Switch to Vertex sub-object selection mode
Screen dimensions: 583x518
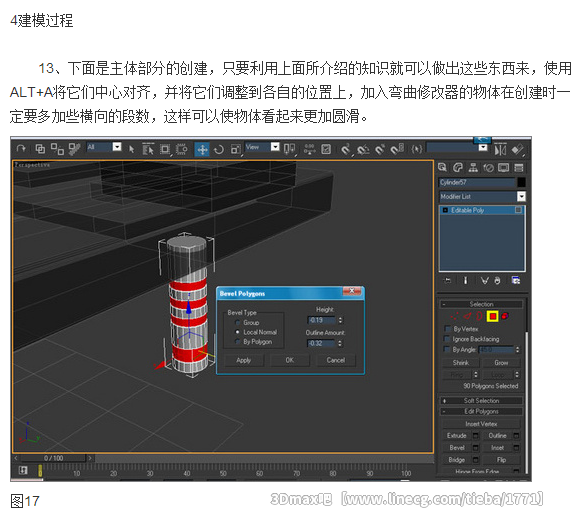point(454,316)
